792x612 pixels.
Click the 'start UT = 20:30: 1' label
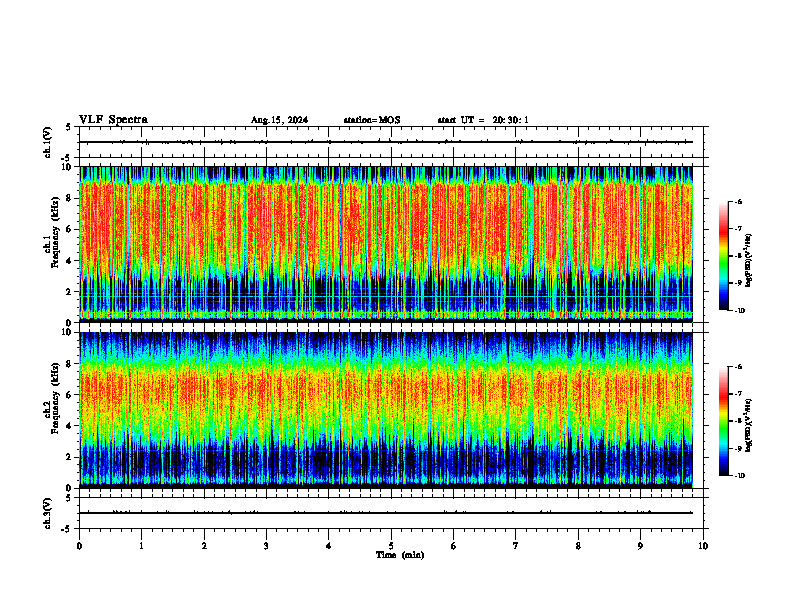tap(483, 120)
